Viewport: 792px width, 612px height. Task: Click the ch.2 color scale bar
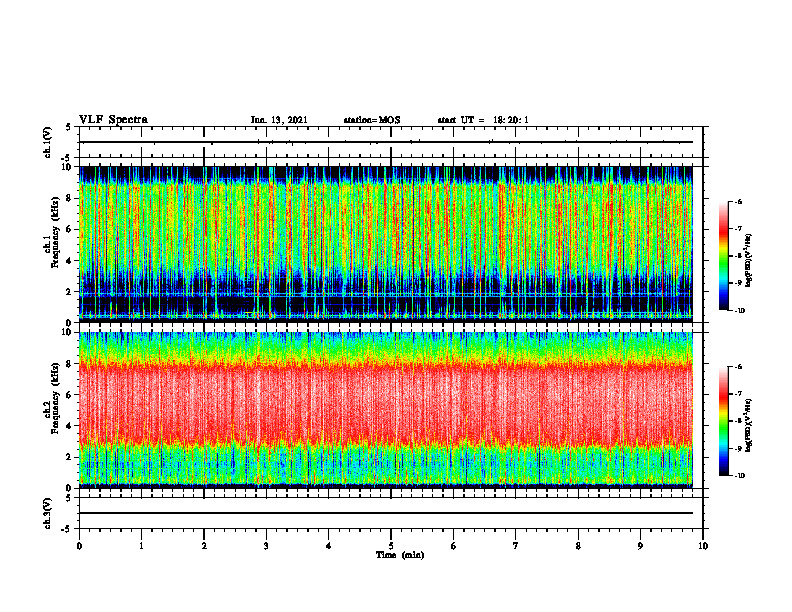point(723,421)
